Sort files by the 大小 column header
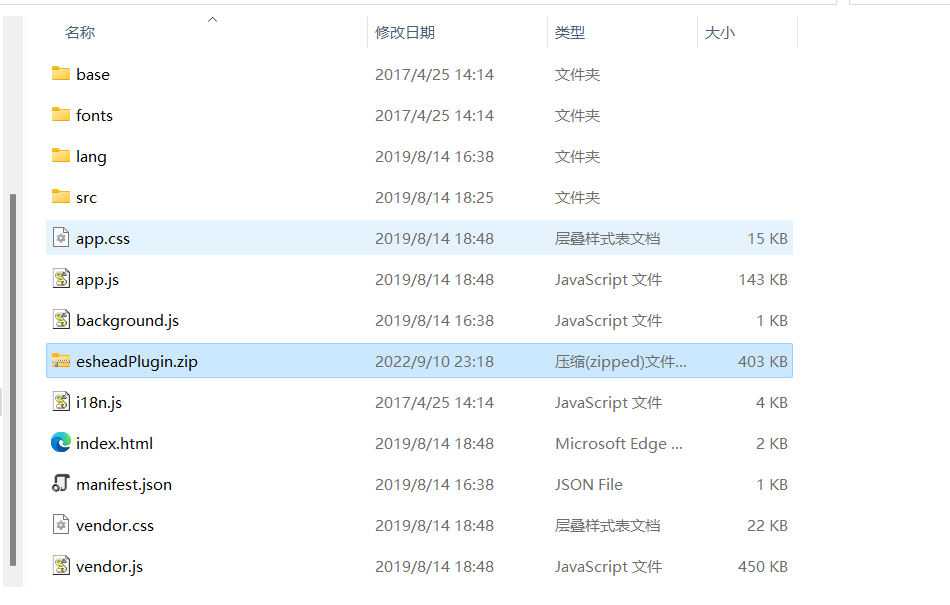Screen dimensions: 950x605 coord(721,32)
